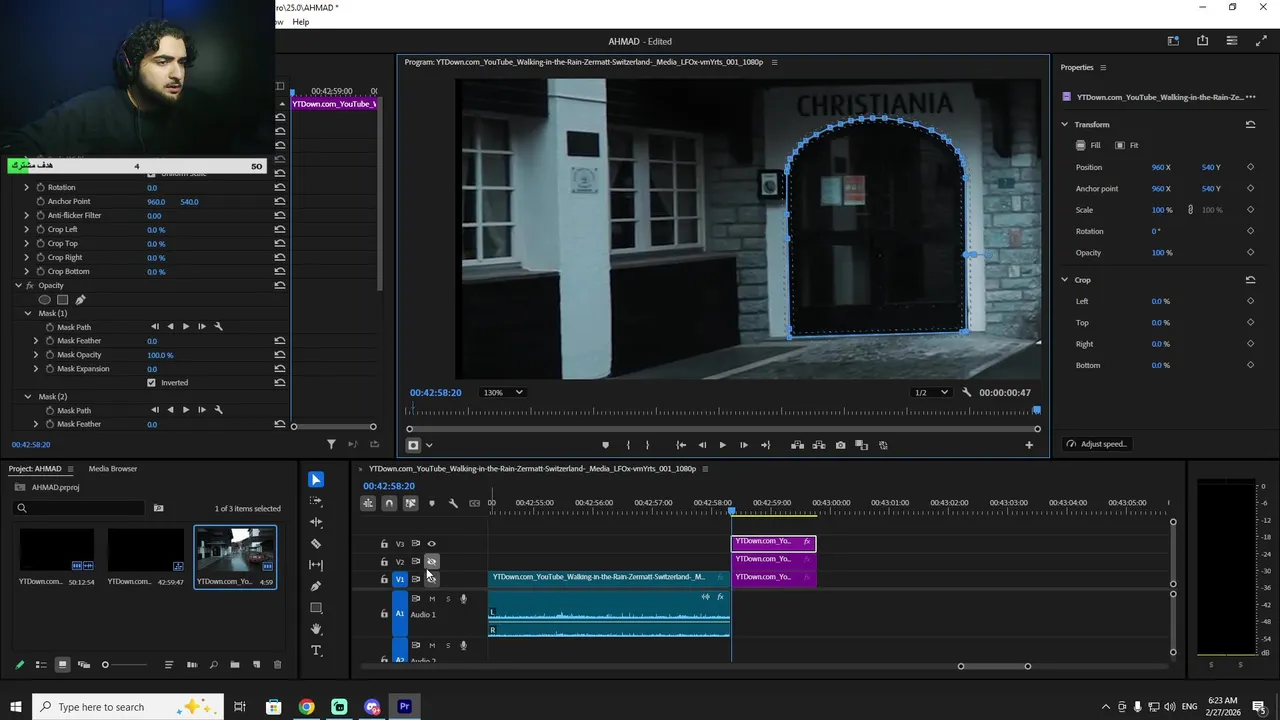The image size is (1280, 720).
Task: Collapse the Opacity effect section
Action: [18, 285]
